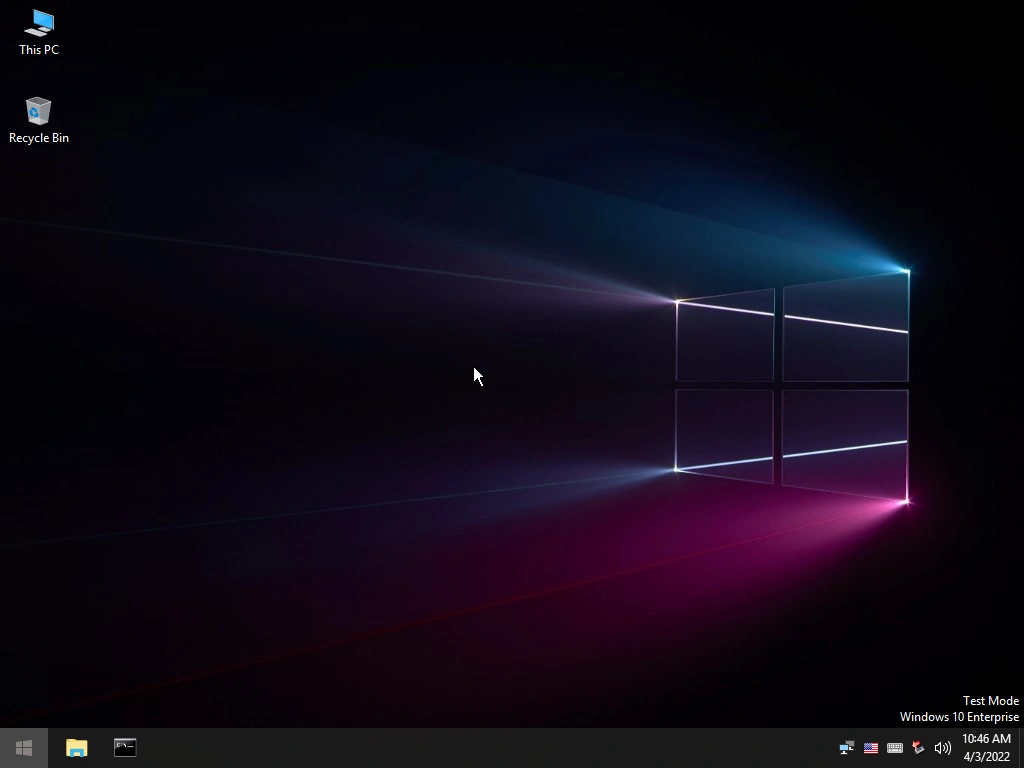The image size is (1024, 768).
Task: Open the clock showing 10:46 AM
Action: click(986, 748)
